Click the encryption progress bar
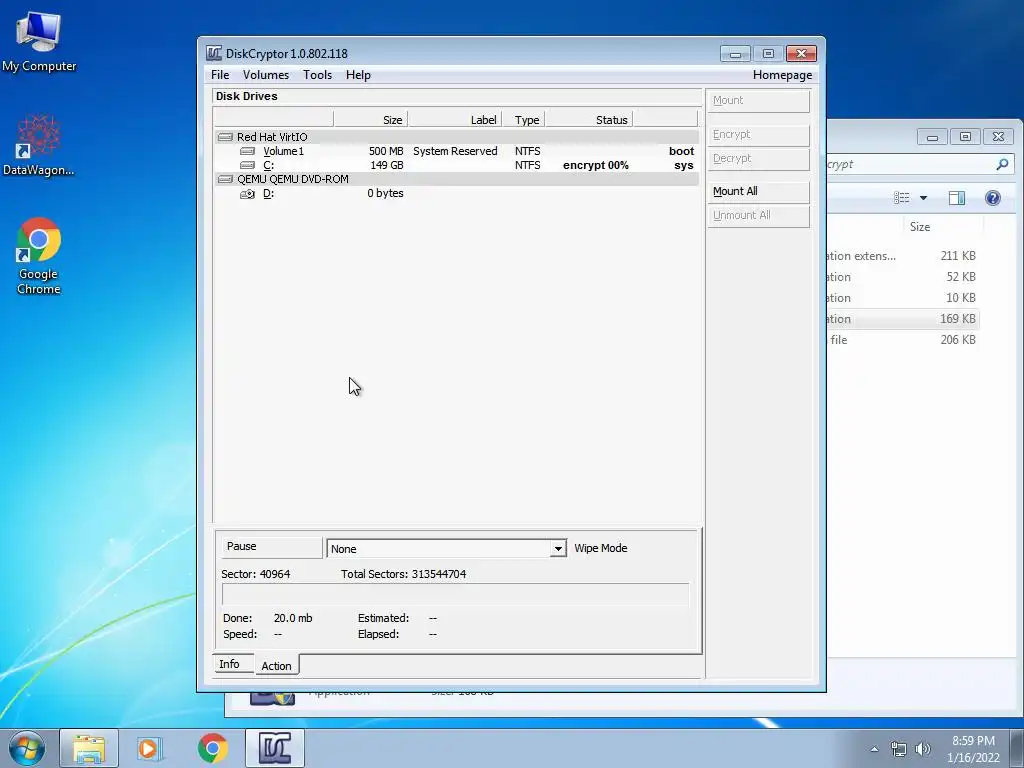The image size is (1024, 768). 456,596
